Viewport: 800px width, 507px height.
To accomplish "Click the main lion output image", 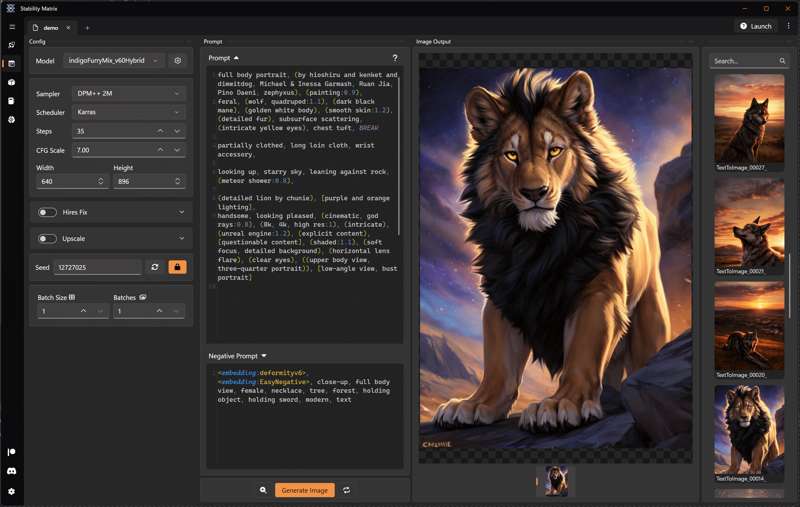I will tap(556, 259).
